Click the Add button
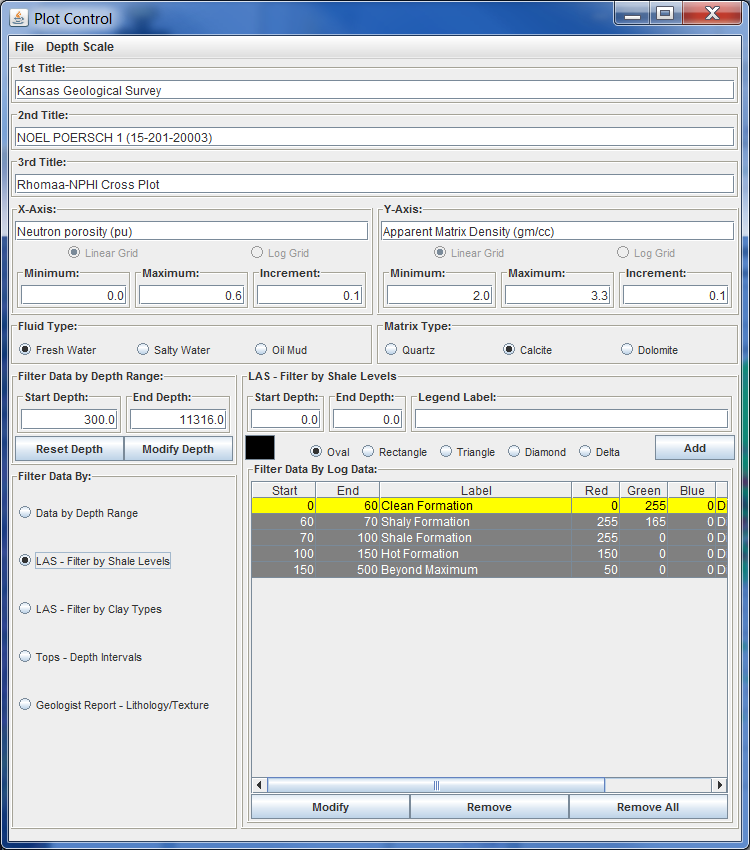 pos(695,448)
